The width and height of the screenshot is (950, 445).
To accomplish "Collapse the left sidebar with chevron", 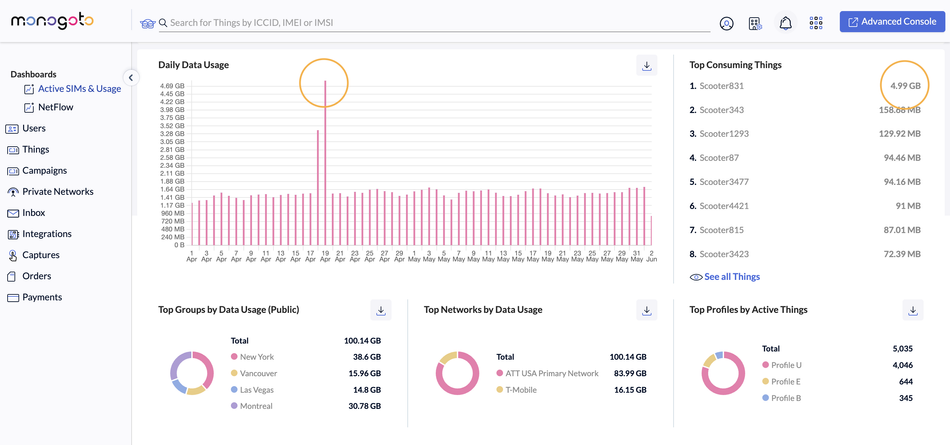I will pyautogui.click(x=130, y=77).
